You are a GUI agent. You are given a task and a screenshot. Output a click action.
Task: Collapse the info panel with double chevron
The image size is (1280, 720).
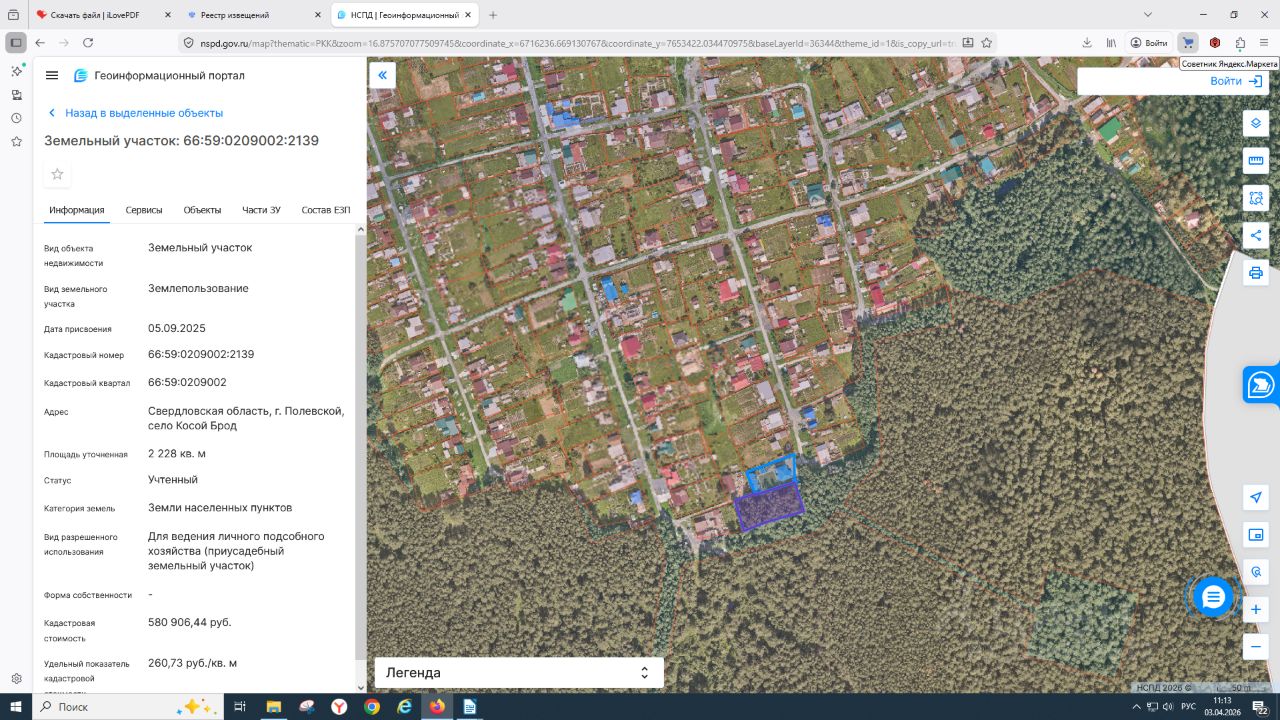382,75
